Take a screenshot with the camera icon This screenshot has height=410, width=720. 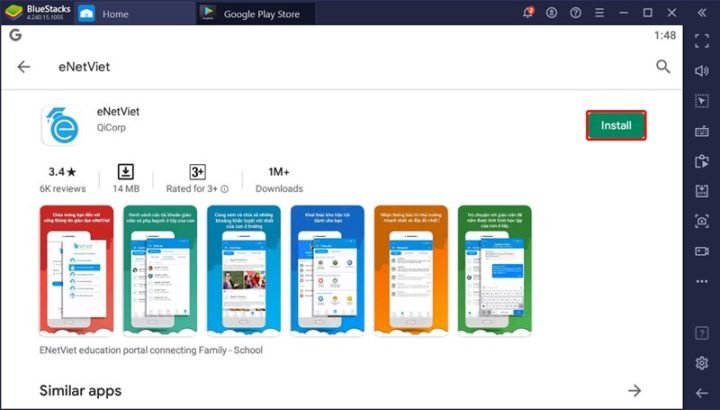click(x=702, y=220)
